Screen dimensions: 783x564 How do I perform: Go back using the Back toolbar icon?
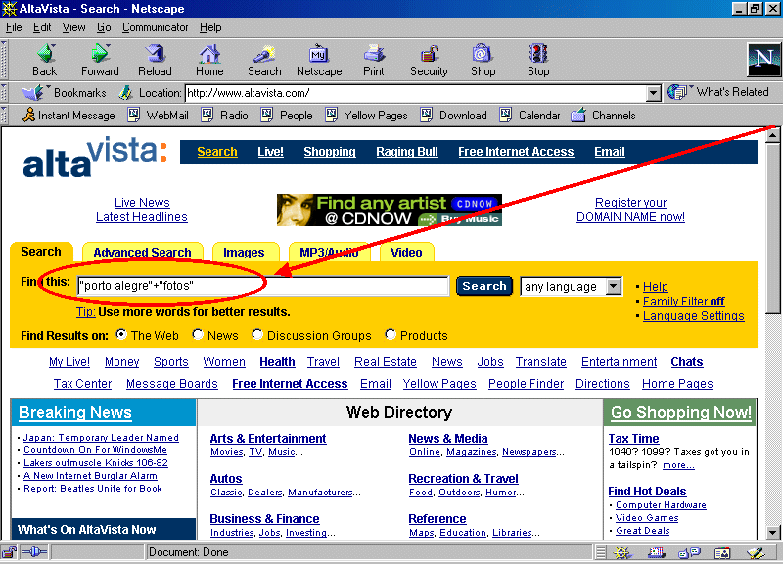point(45,54)
